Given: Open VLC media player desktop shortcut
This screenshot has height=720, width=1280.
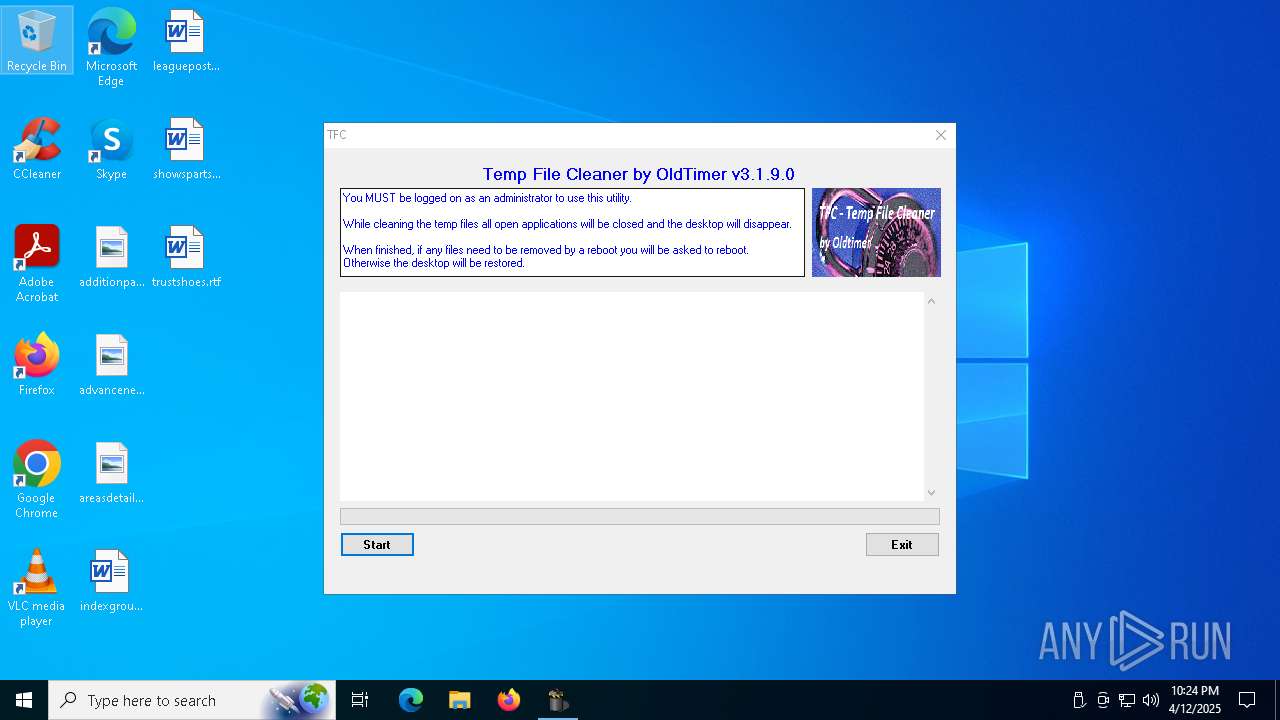Looking at the screenshot, I should tap(37, 587).
